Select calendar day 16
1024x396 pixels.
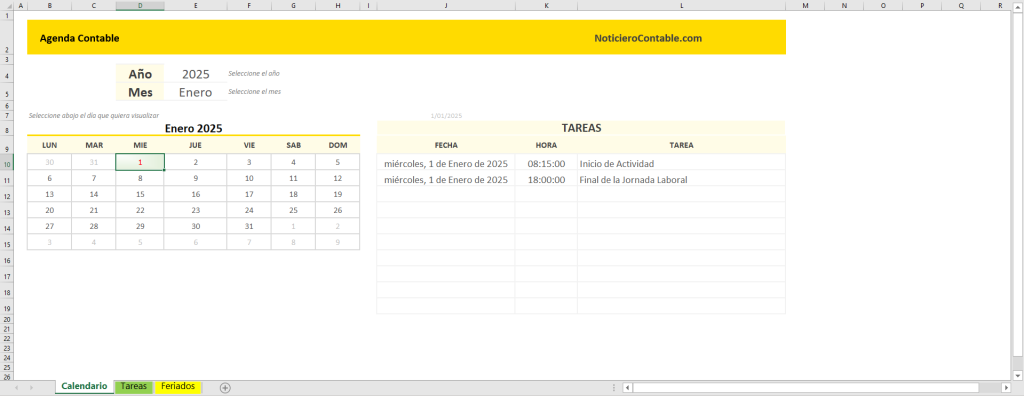(196, 194)
